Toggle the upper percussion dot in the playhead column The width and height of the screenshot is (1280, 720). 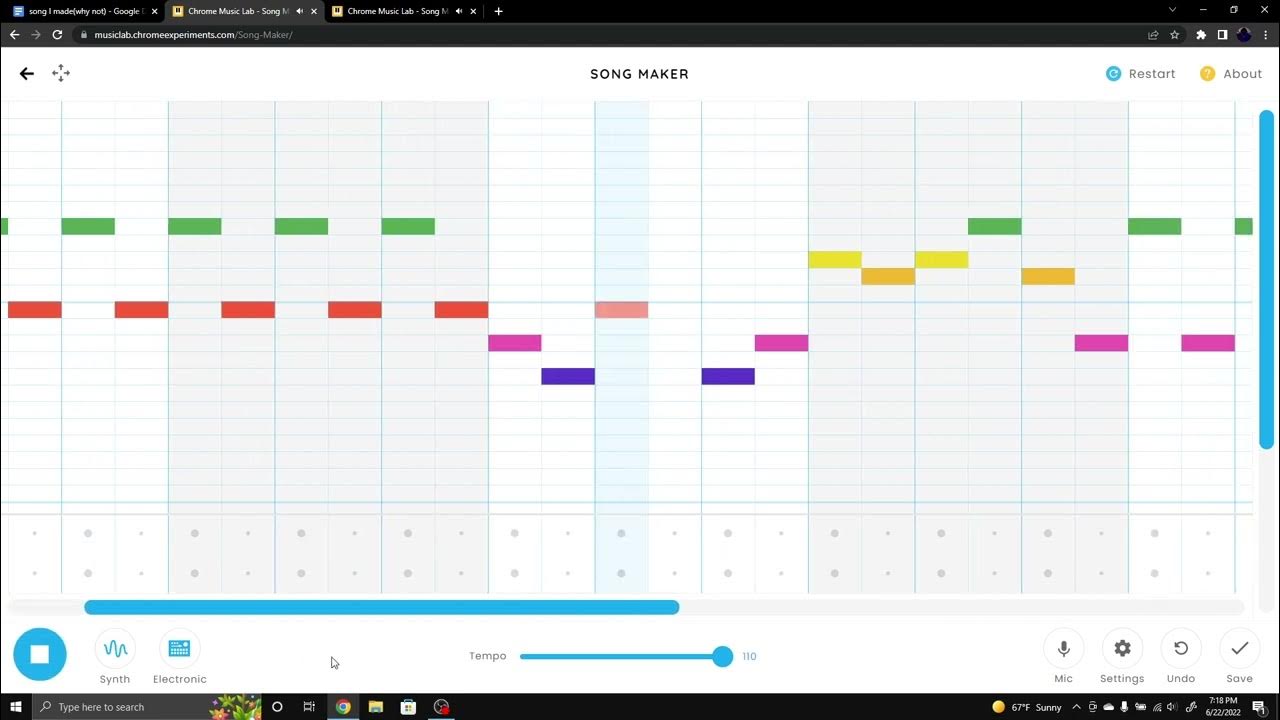[x=621, y=533]
